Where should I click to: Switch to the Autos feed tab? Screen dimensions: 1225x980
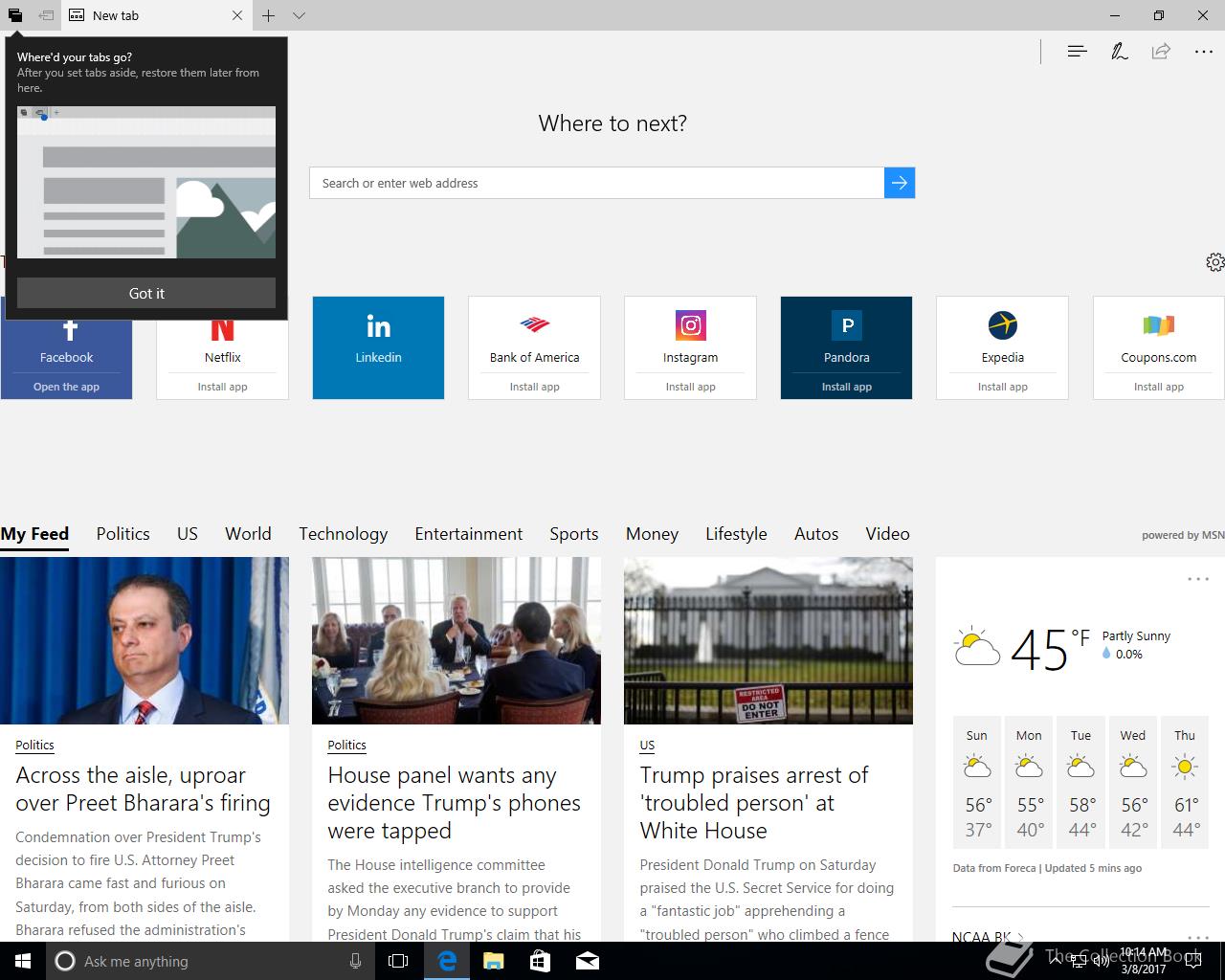816,534
